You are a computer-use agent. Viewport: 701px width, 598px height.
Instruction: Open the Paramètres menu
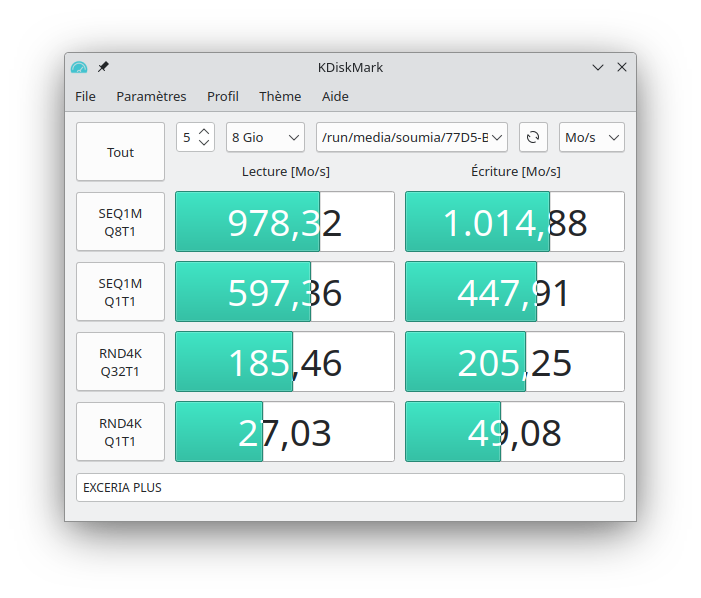151,96
